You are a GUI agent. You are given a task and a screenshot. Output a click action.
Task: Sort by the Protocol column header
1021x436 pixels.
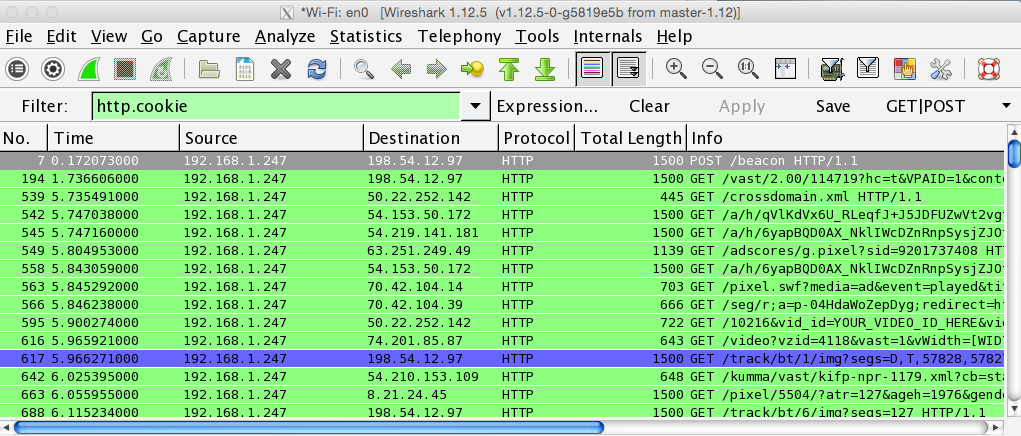537,138
